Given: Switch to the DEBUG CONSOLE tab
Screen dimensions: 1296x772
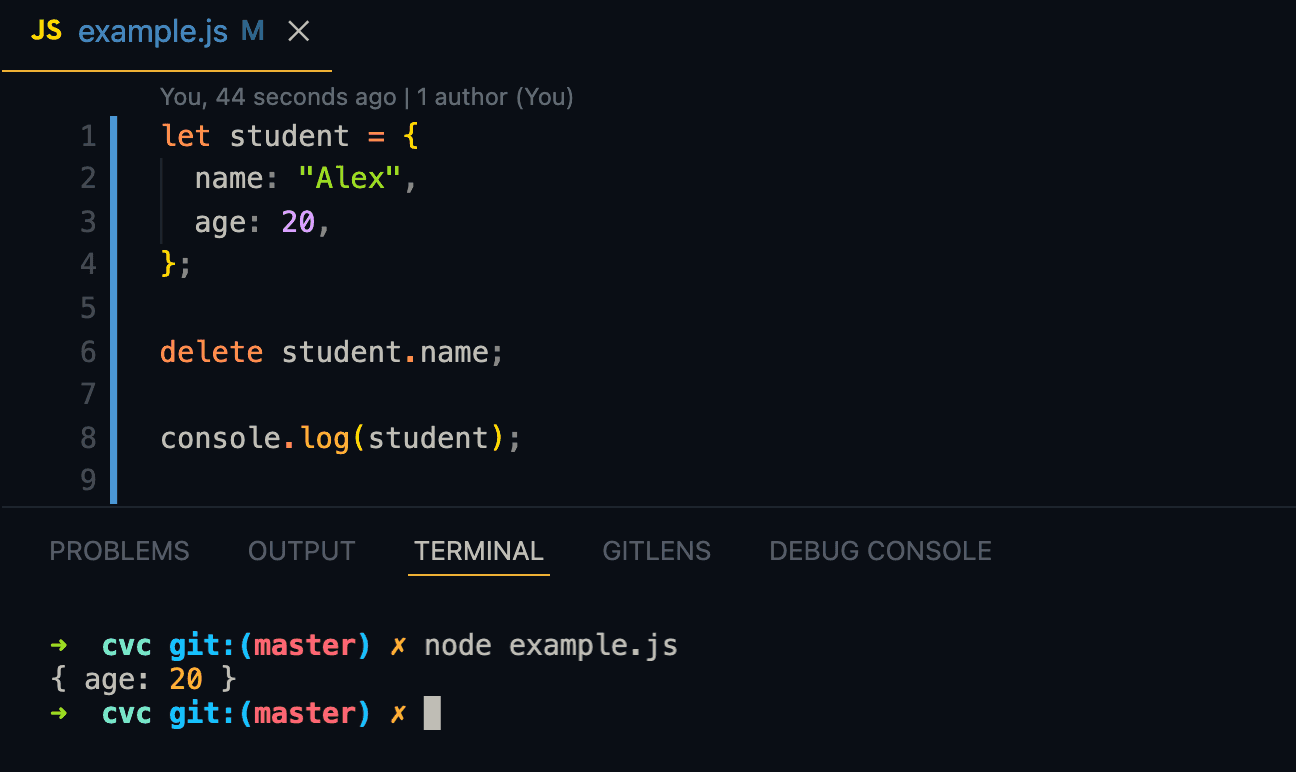Looking at the screenshot, I should tap(880, 551).
